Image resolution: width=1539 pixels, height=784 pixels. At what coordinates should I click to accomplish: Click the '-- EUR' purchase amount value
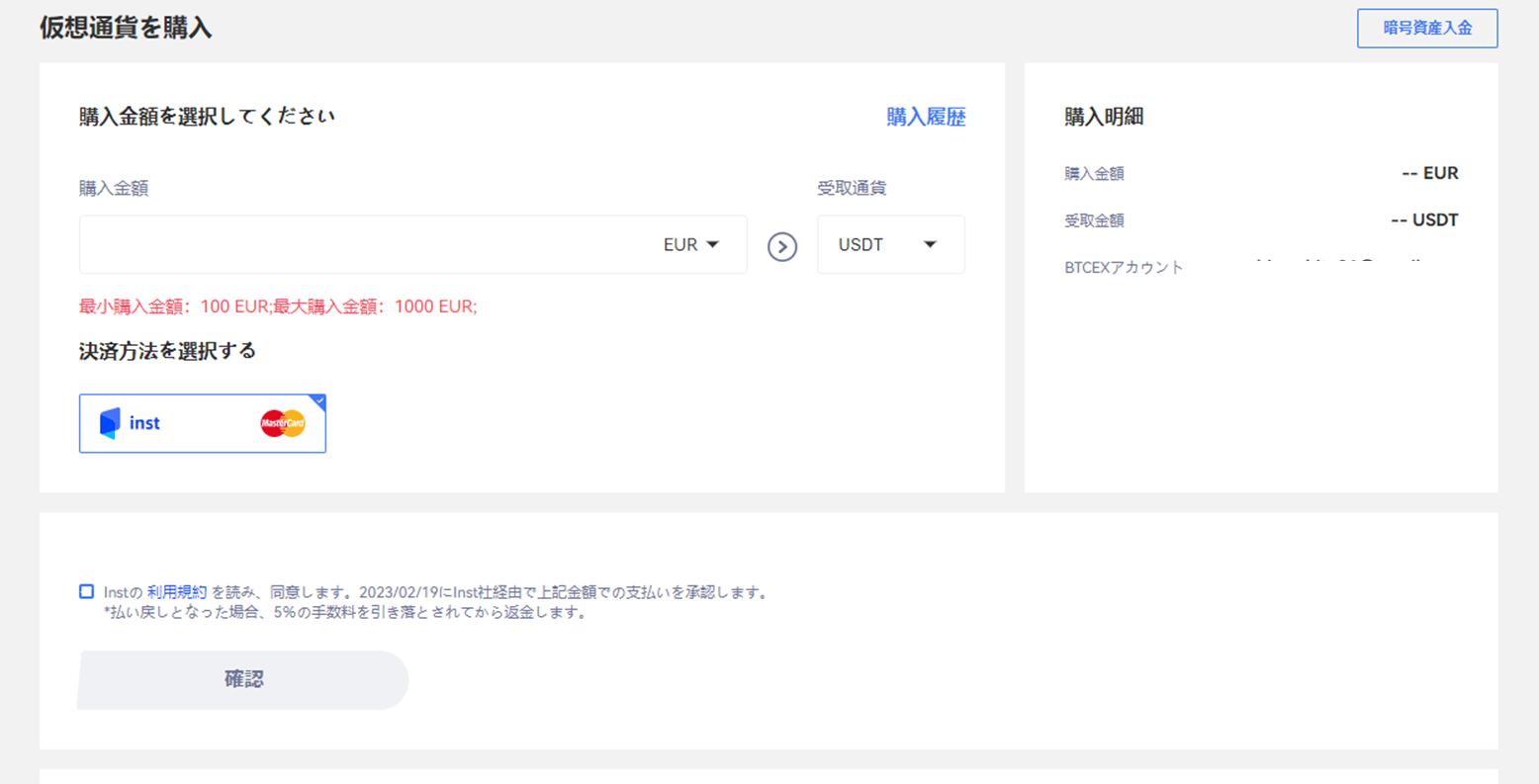pyautogui.click(x=1429, y=173)
